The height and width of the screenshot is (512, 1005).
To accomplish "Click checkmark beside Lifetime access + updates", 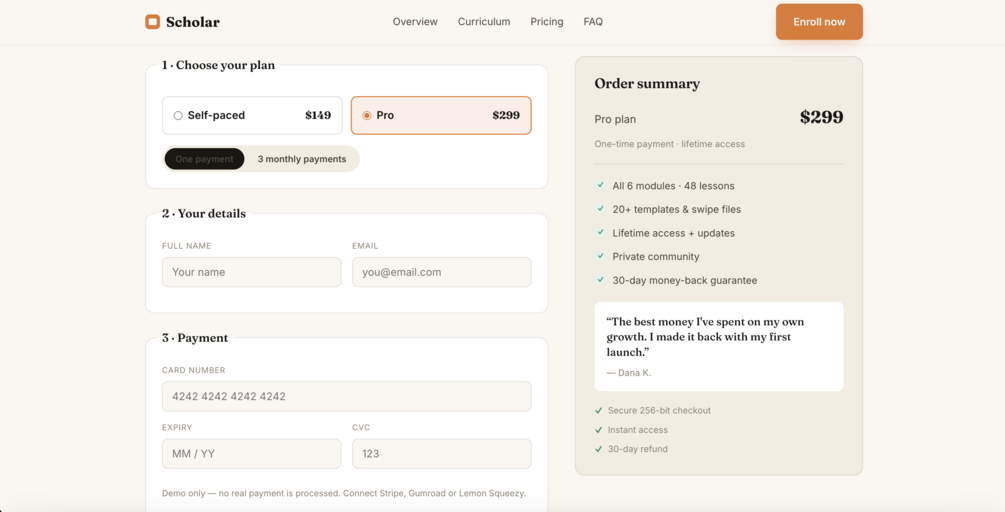I will [x=601, y=233].
